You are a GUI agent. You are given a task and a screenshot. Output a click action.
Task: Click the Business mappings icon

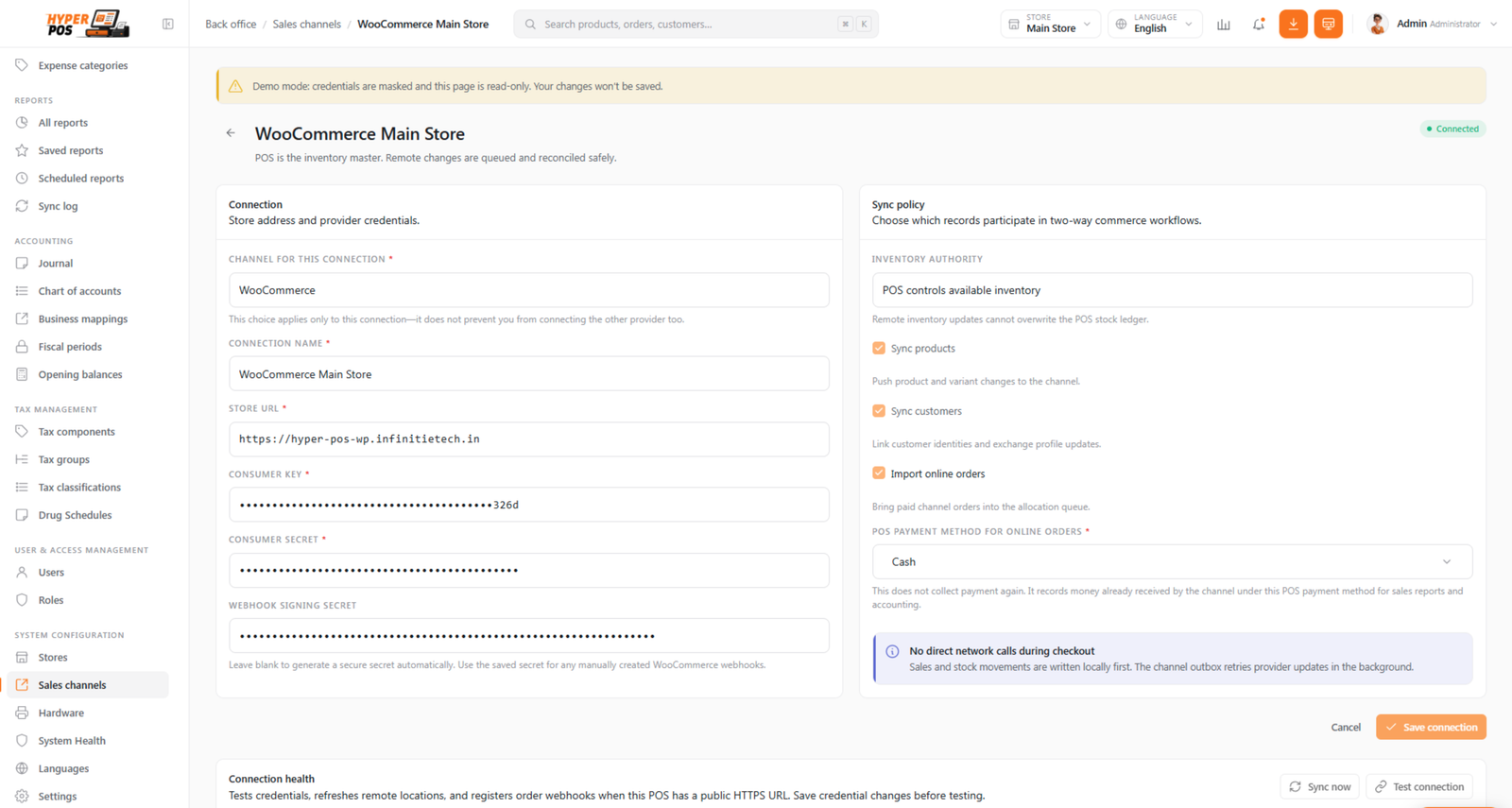pos(22,318)
